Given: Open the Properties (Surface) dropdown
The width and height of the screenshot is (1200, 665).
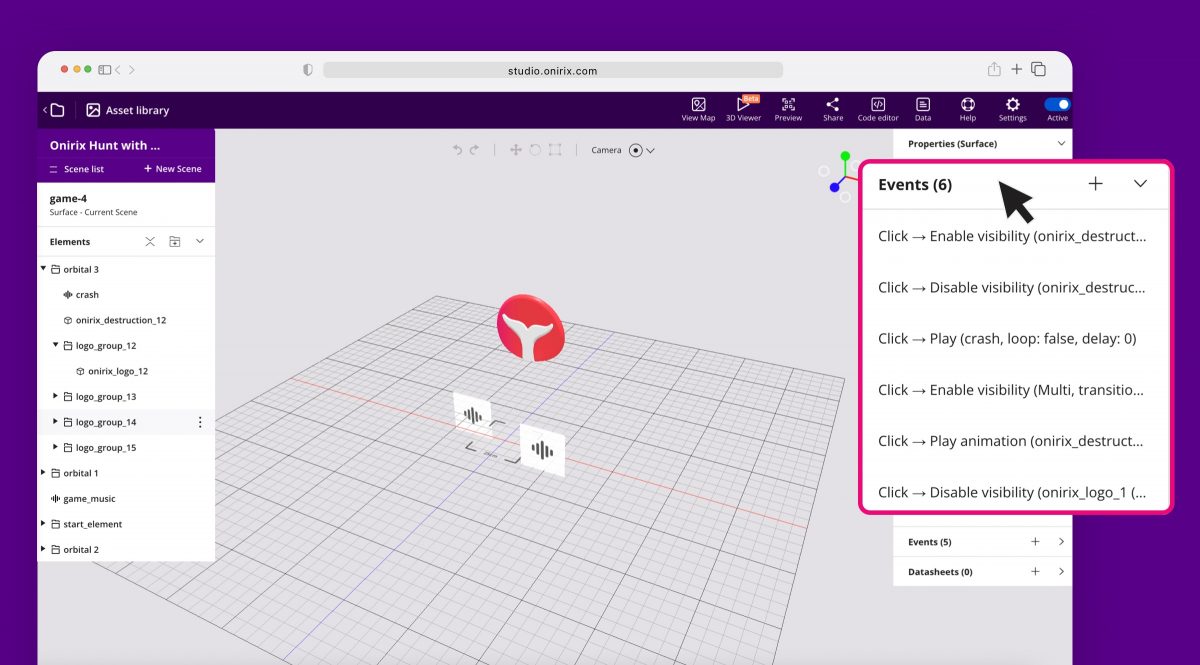Looking at the screenshot, I should tap(1062, 143).
